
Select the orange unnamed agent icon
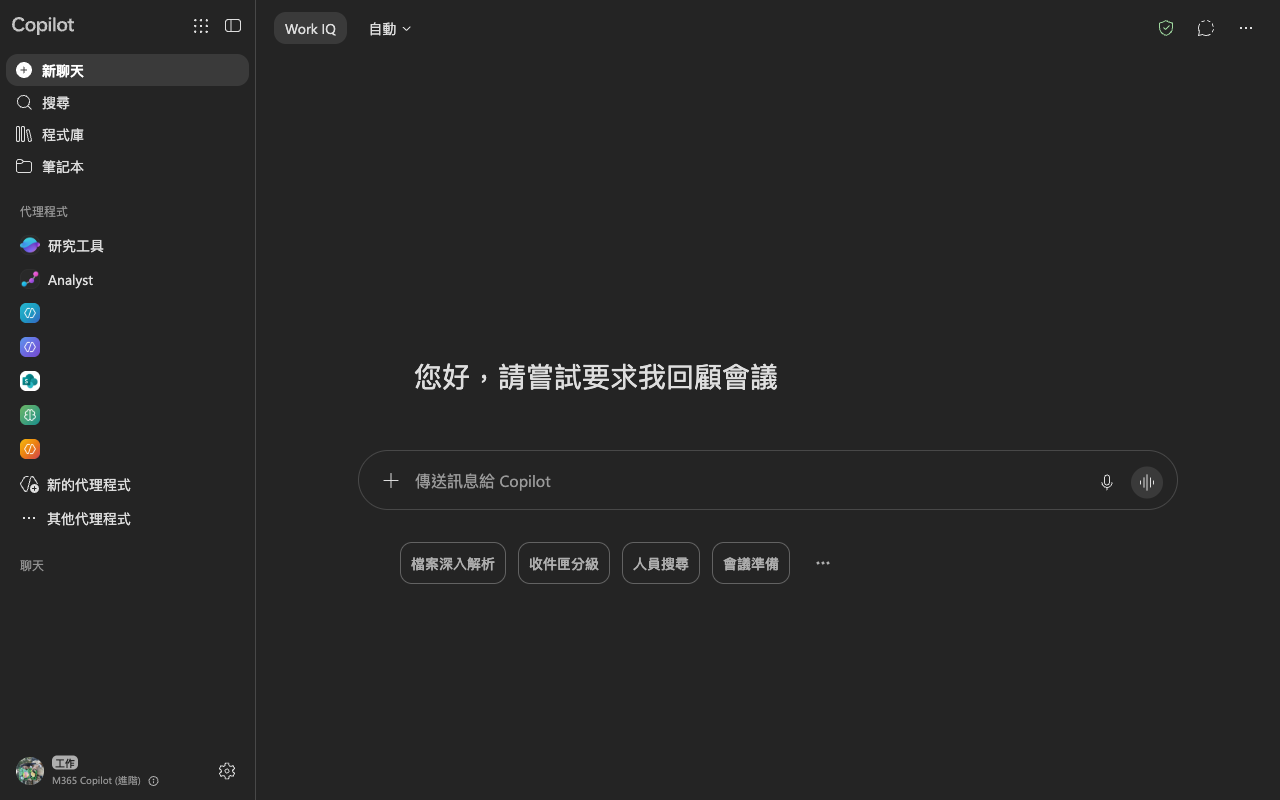tap(30, 449)
